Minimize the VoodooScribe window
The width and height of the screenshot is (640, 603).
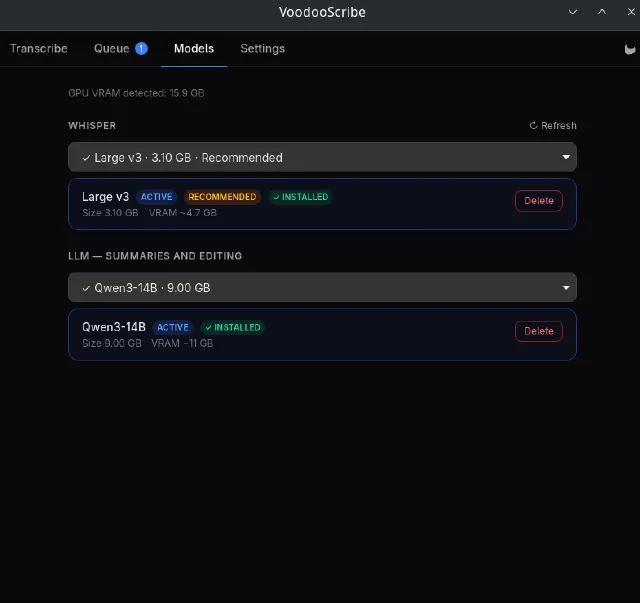(573, 12)
